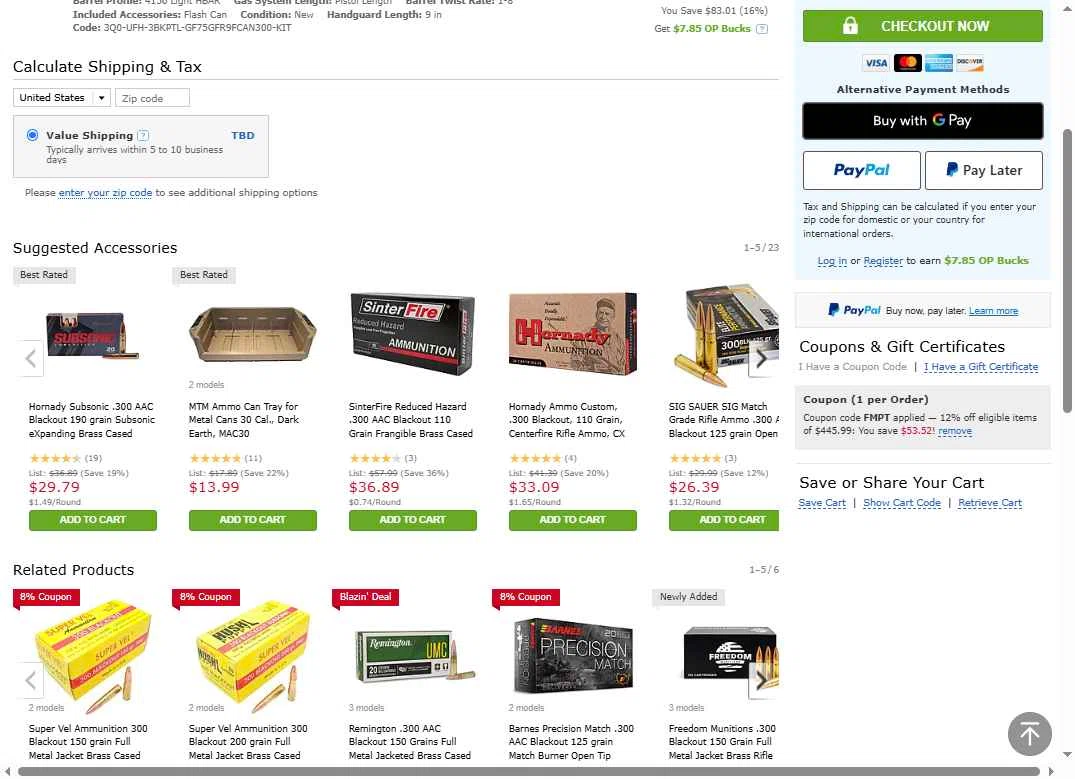This screenshot has height=779, width=1075.
Task: Open the United States country dropdown
Action: click(62, 98)
